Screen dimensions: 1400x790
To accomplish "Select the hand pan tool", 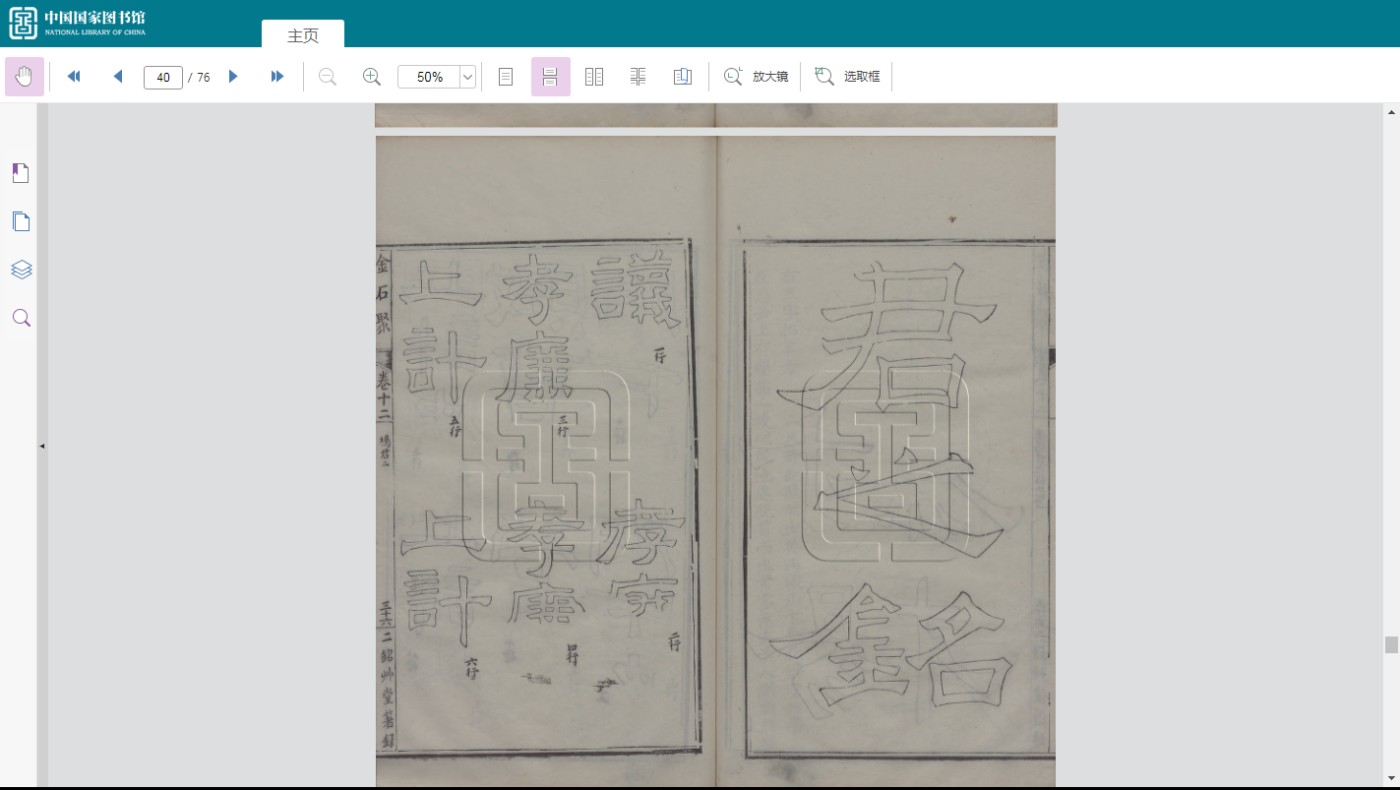I will 24,77.
